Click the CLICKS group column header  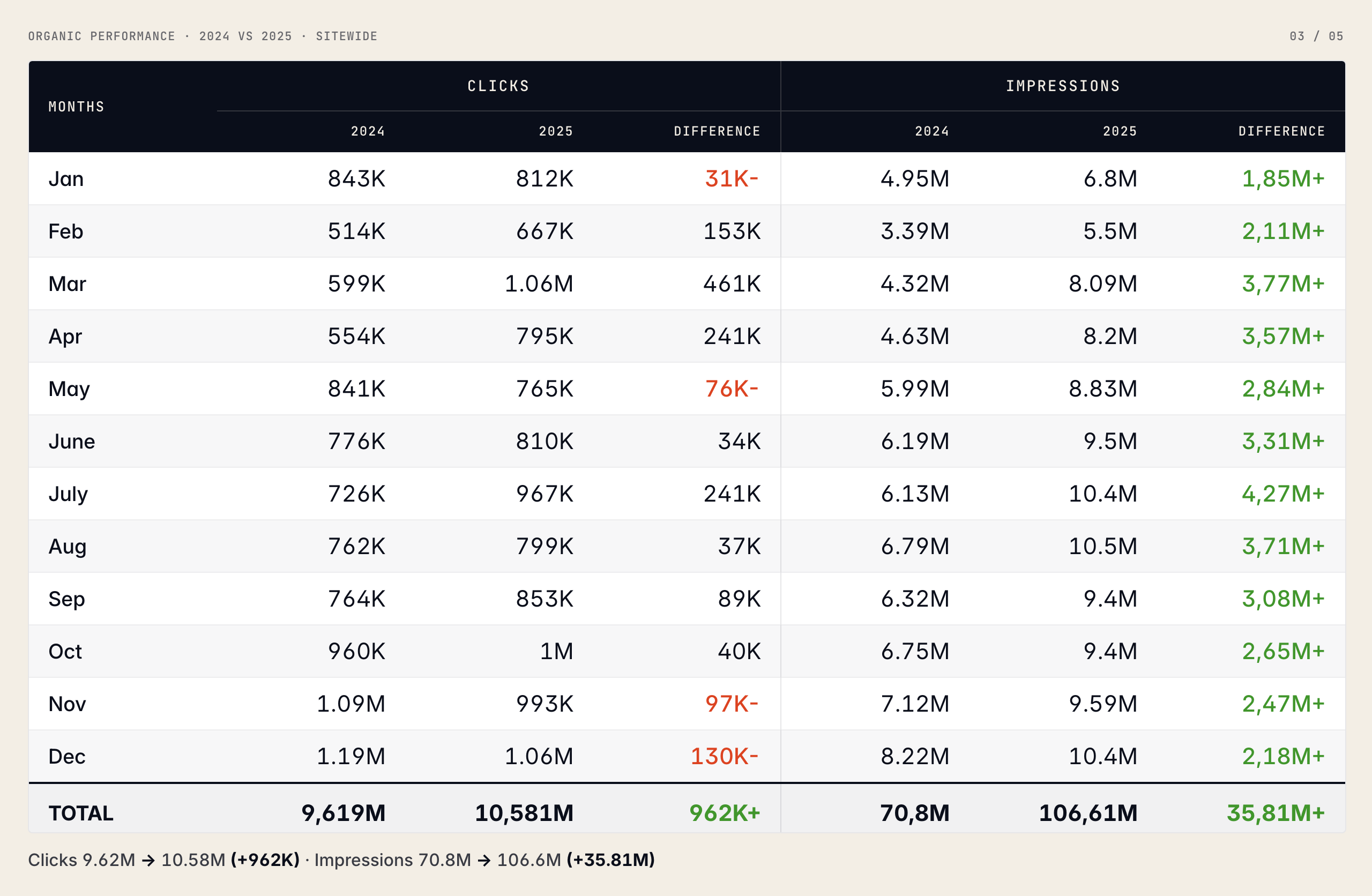pyautogui.click(x=498, y=86)
